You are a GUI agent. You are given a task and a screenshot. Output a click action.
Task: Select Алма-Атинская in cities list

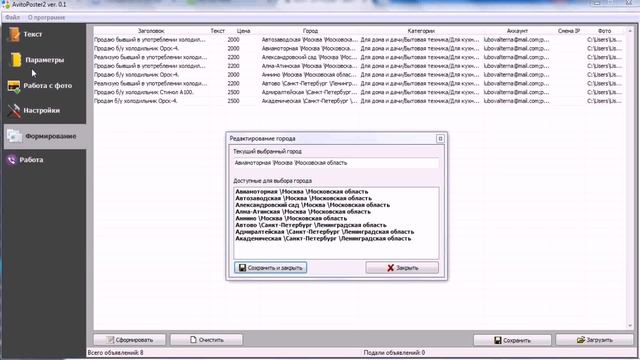[303, 211]
